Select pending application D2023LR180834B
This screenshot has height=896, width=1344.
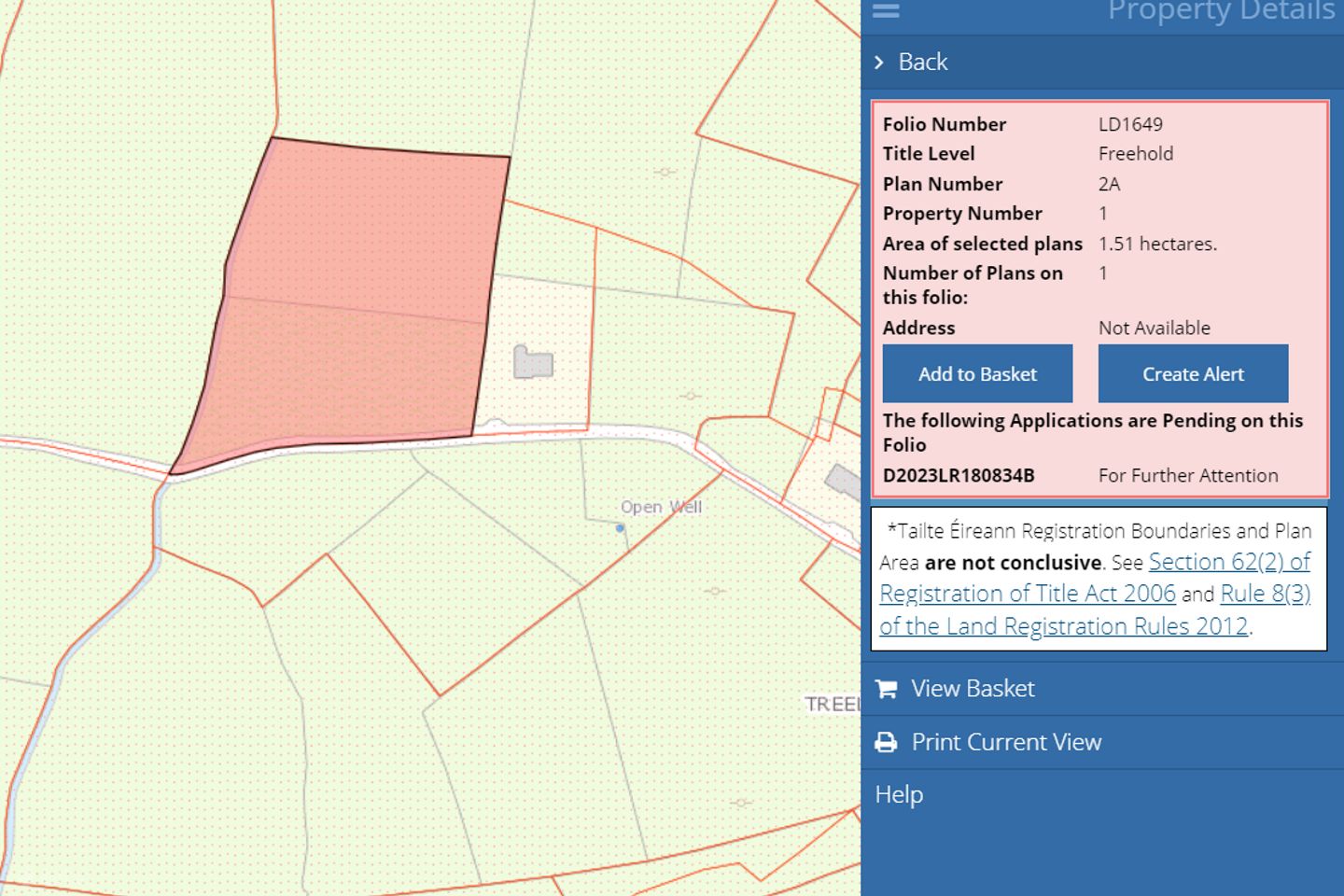coord(959,475)
